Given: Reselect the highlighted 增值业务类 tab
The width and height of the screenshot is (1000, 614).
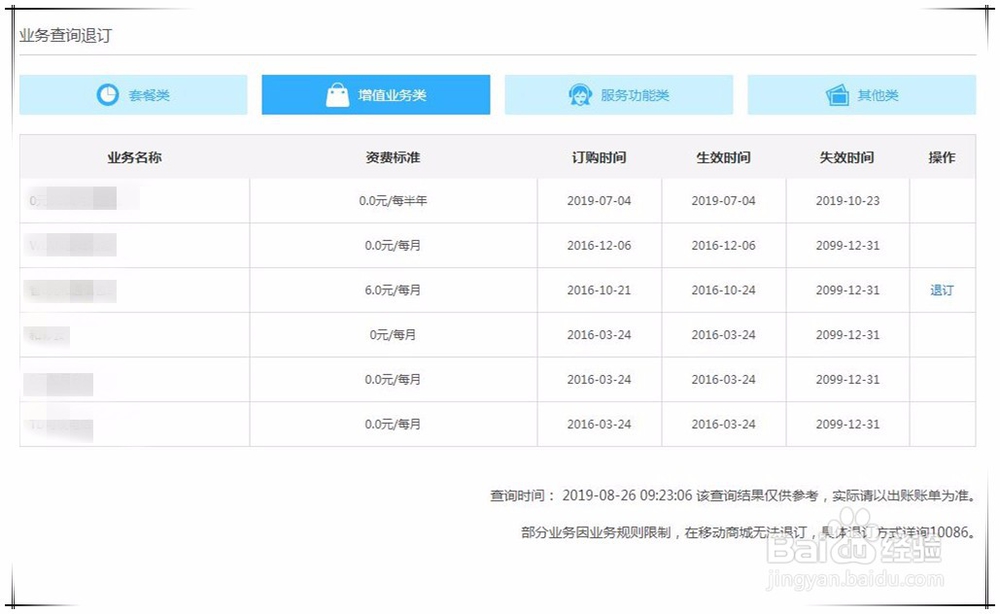Looking at the screenshot, I should coord(374,94).
